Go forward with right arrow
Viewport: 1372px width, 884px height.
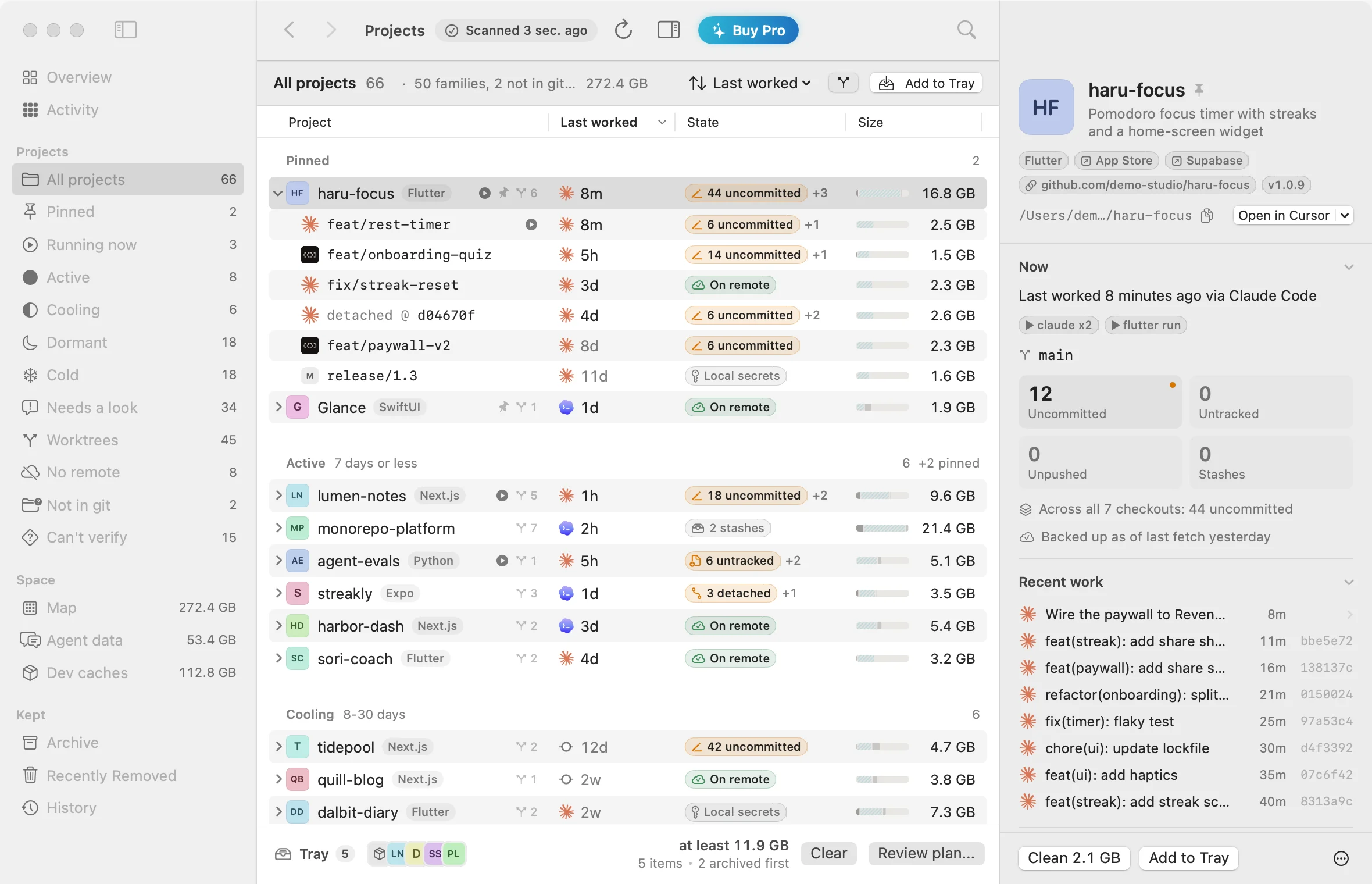point(331,30)
